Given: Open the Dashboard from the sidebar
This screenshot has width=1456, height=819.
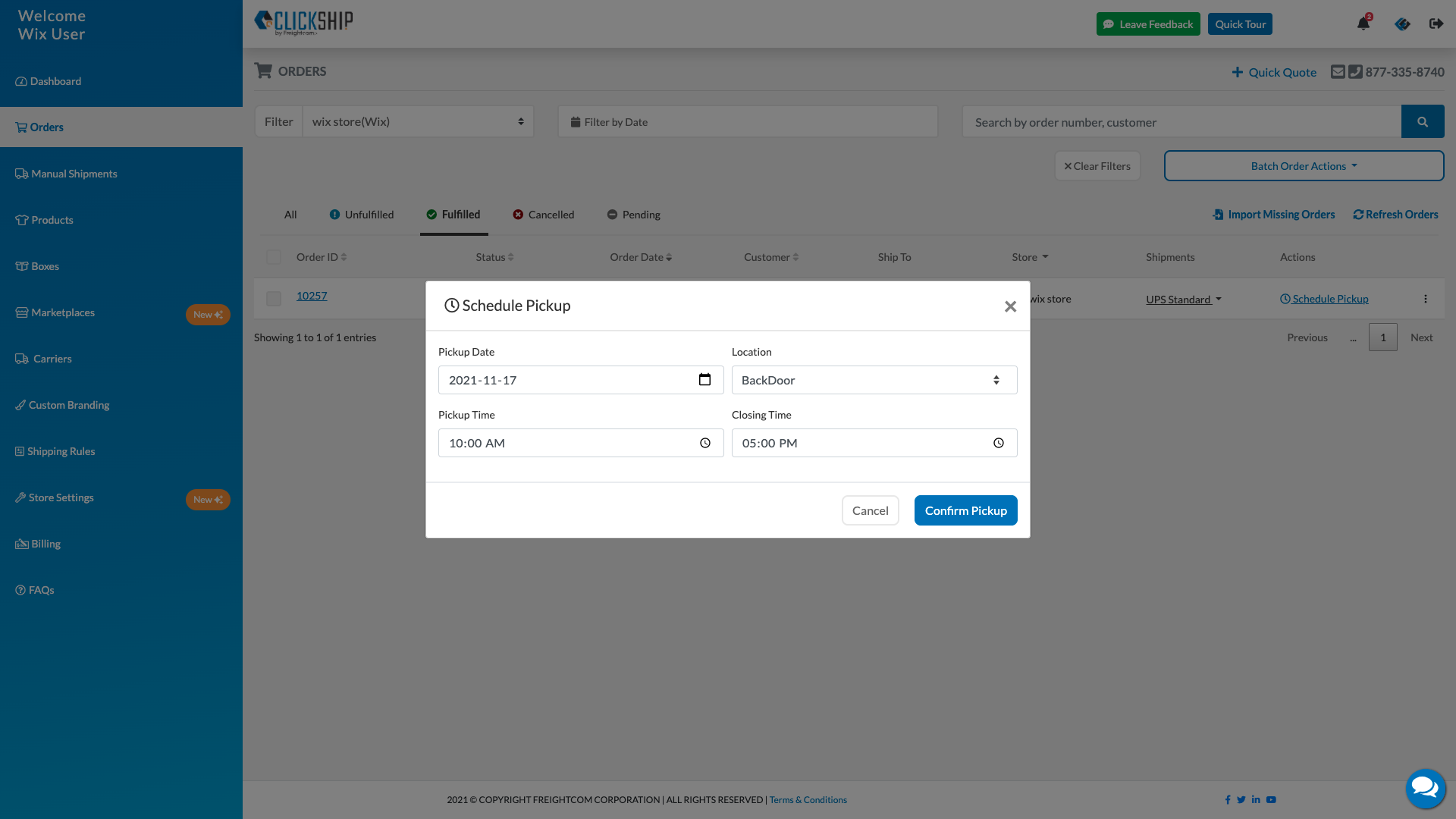Looking at the screenshot, I should 48,81.
